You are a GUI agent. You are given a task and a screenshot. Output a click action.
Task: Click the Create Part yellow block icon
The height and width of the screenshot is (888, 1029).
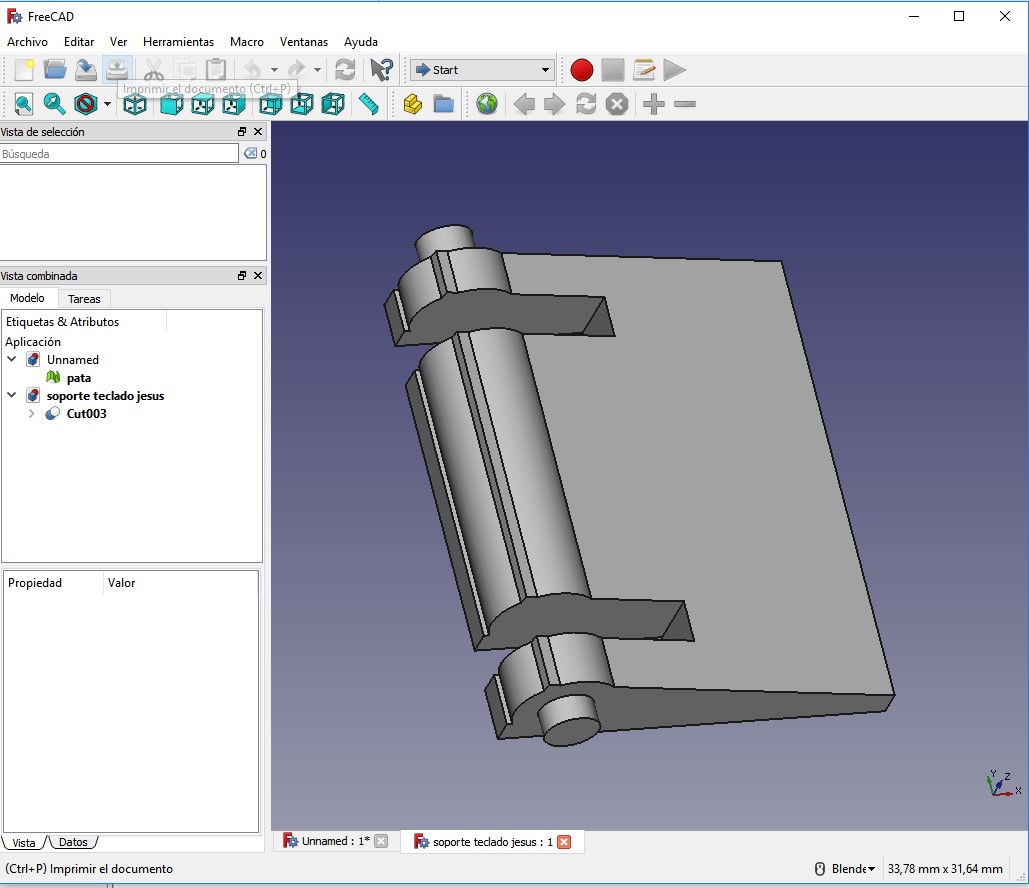[412, 104]
